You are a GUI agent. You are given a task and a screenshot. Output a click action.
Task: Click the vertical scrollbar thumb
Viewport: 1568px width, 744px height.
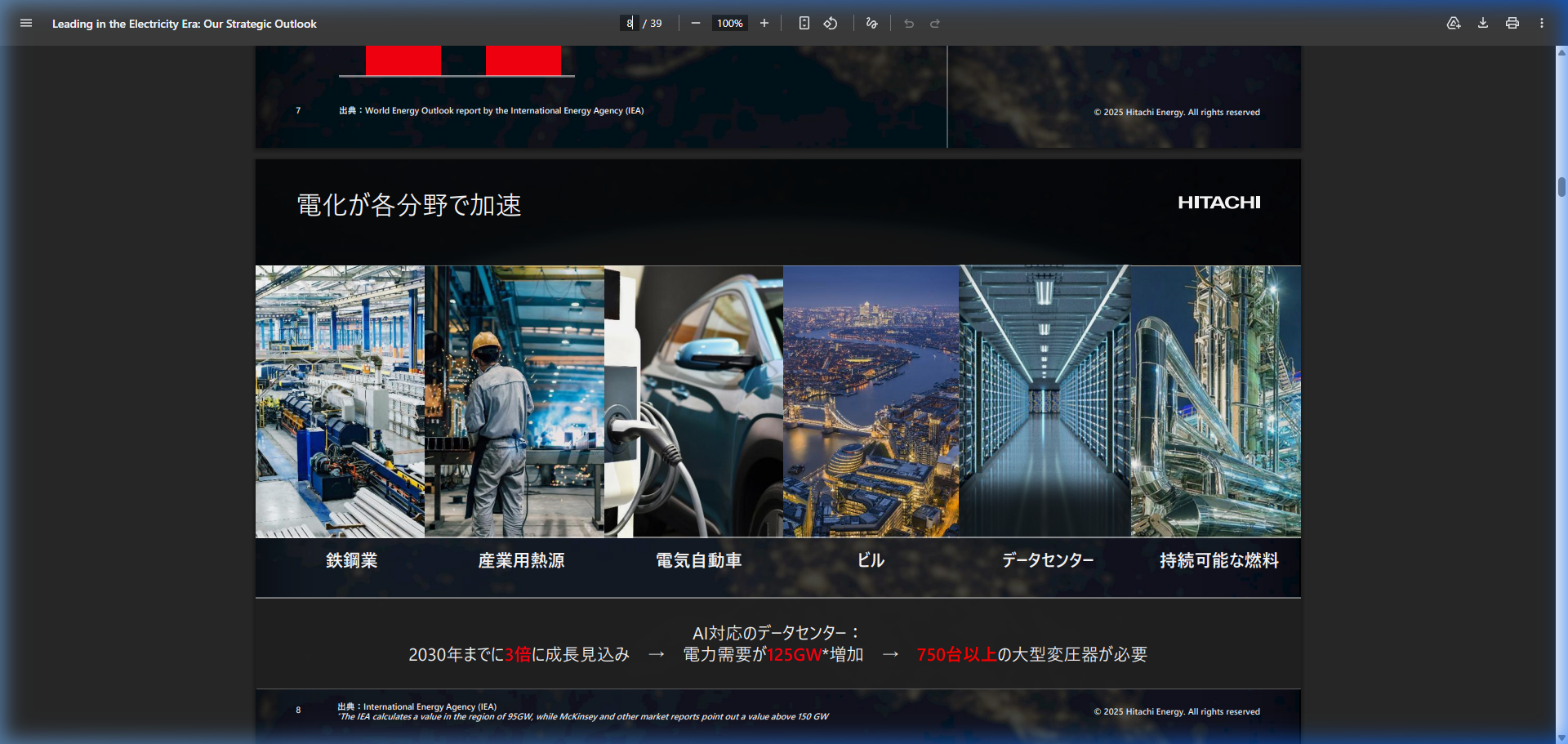click(x=1561, y=187)
